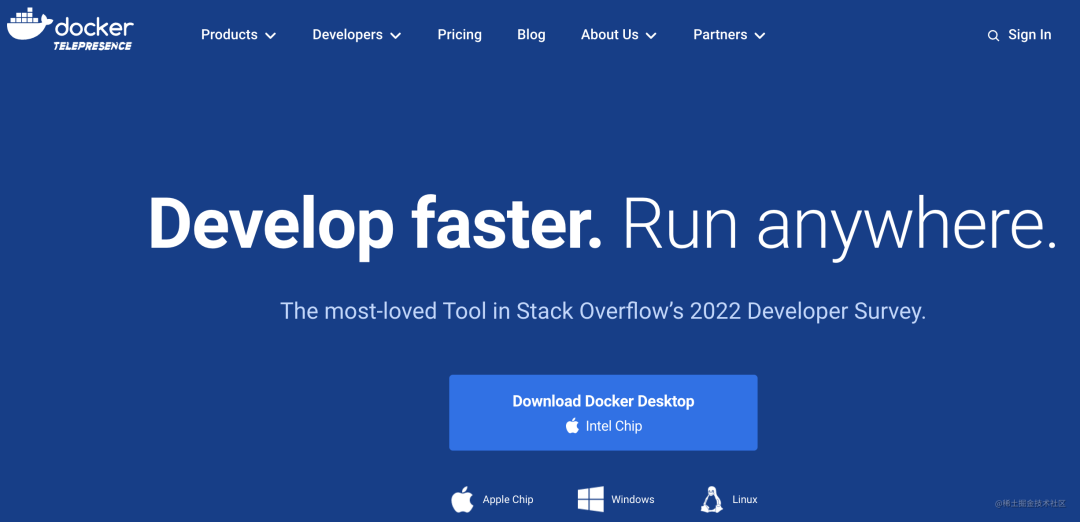The image size is (1080, 522).
Task: Choose the Apple Chip download text
Action: [508, 499]
